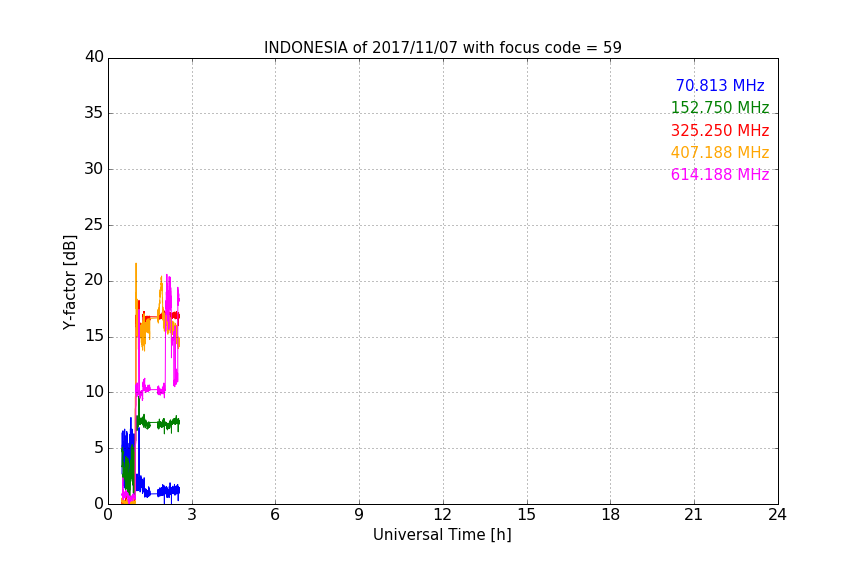This screenshot has height=576, width=864.
Task: Select the 70.813 MHz legend label
Action: [720, 85]
